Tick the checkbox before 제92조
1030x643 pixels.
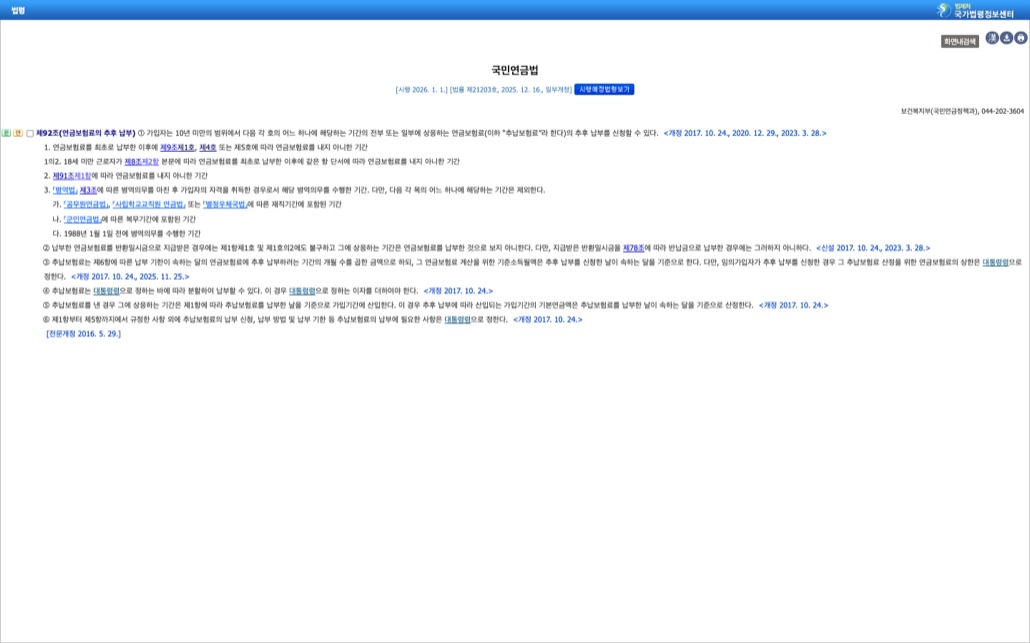[30, 133]
